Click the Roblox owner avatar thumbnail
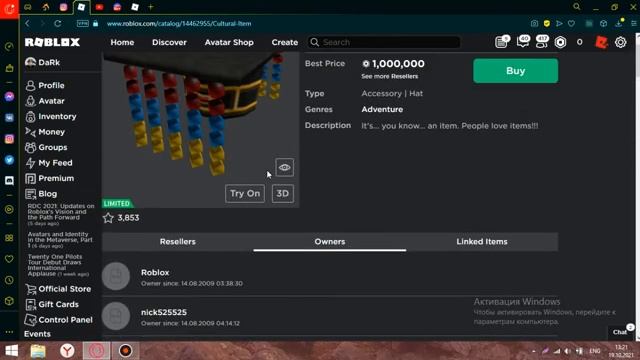This screenshot has height=360, width=640. [116, 276]
